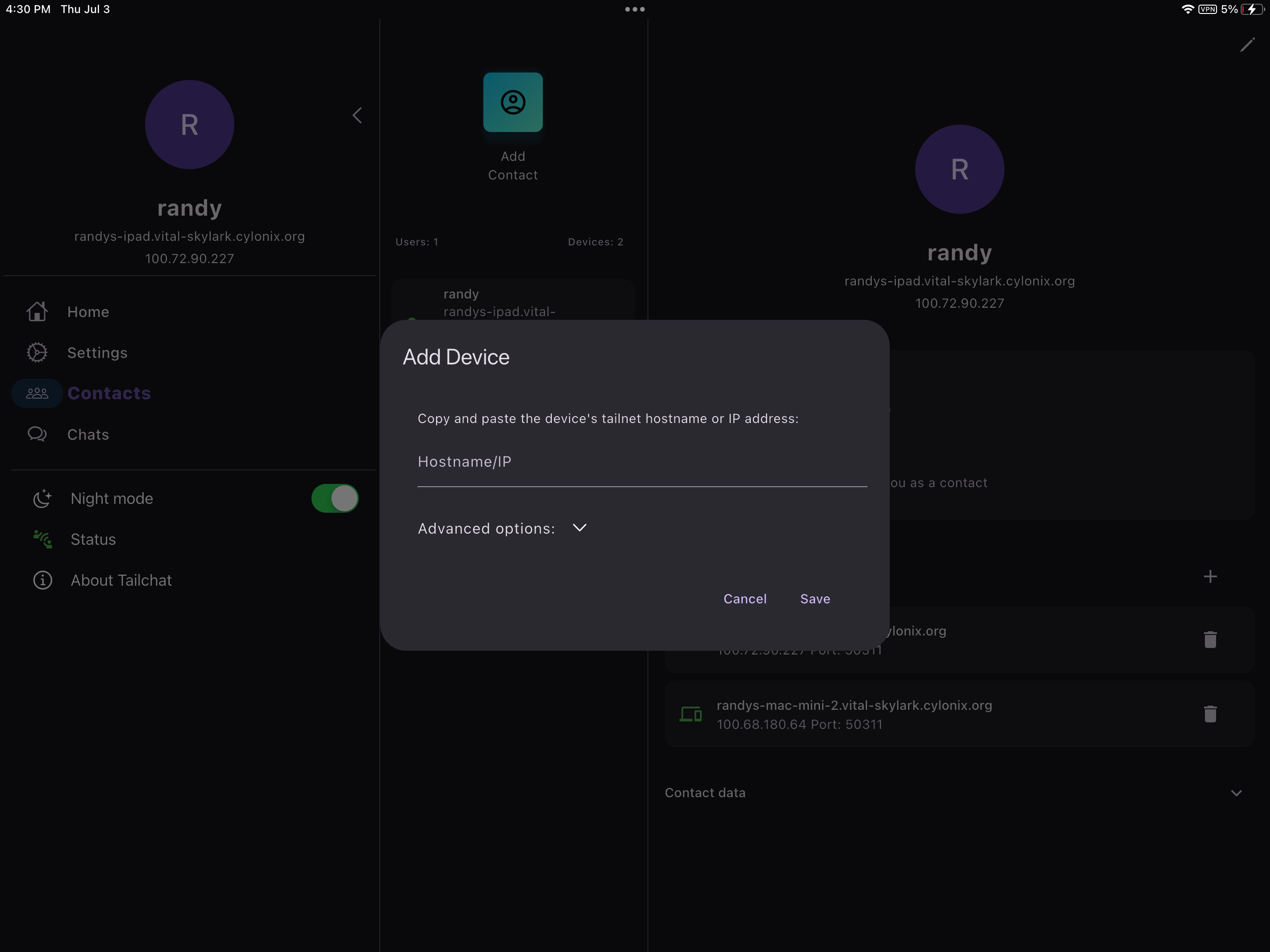Click the Settings gear icon
Image resolution: width=1270 pixels, height=952 pixels.
tap(37, 352)
